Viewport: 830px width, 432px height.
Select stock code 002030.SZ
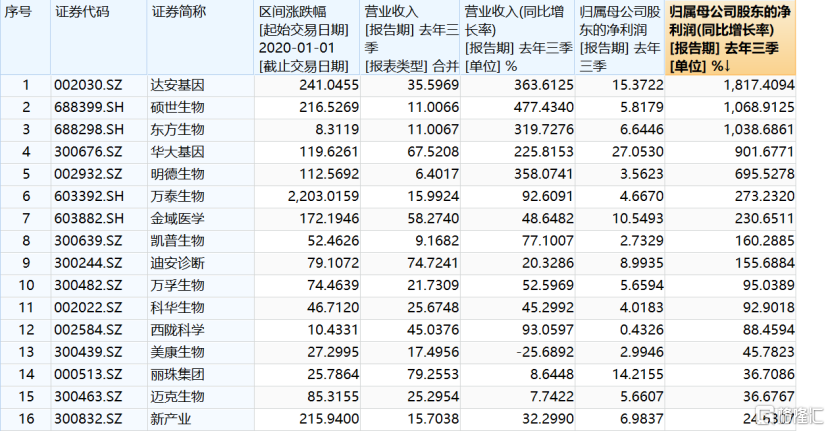coord(88,85)
